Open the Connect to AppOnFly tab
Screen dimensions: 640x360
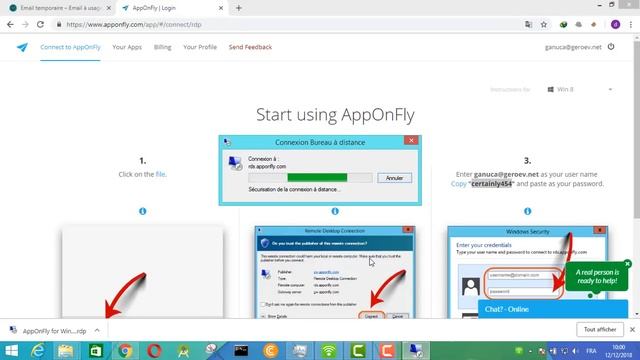[x=70, y=47]
